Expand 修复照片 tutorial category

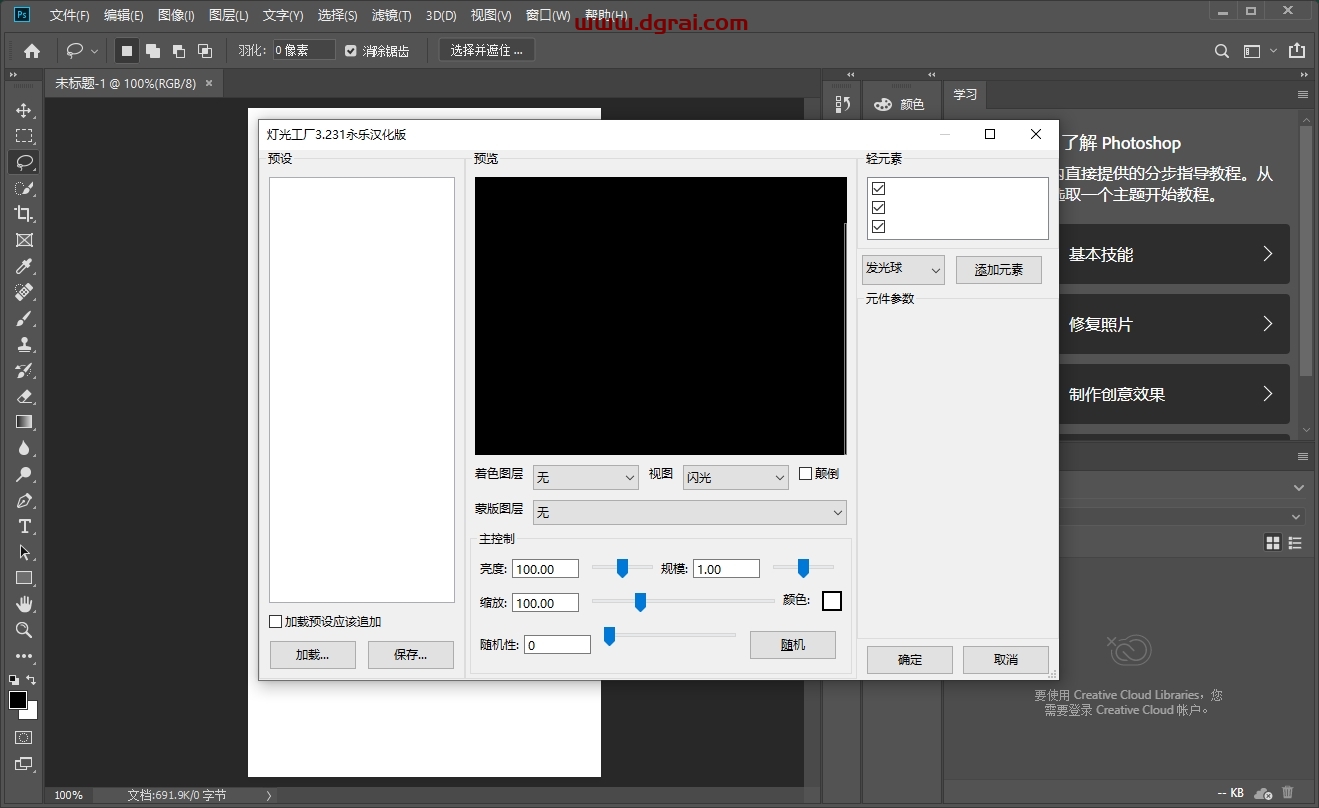(x=1175, y=324)
